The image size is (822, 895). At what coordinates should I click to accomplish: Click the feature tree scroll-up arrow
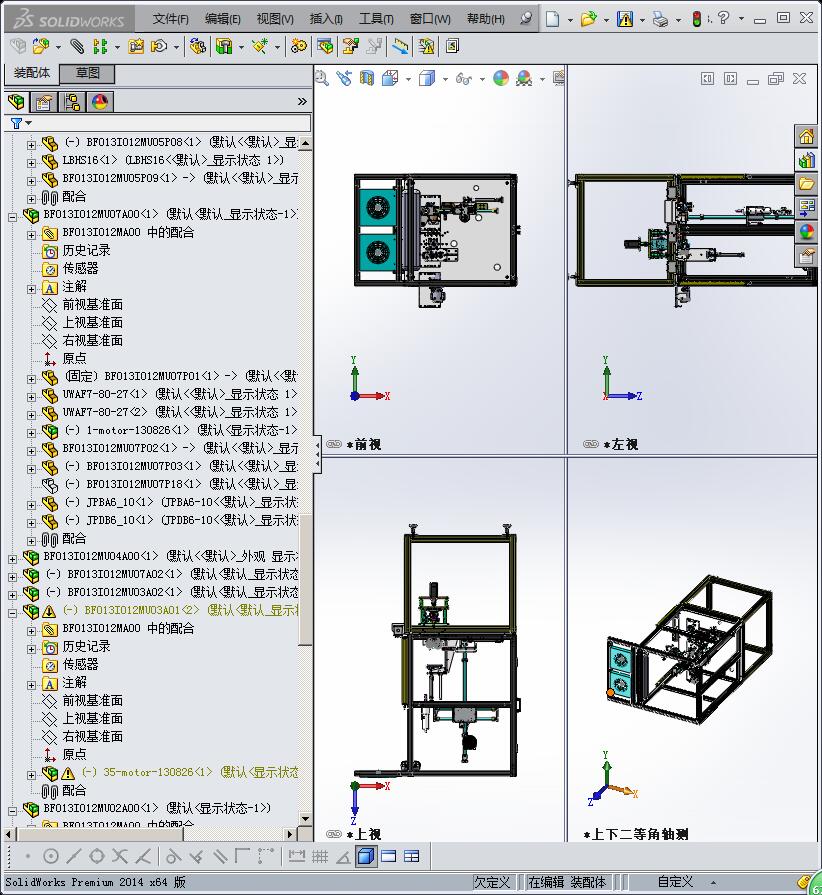pos(305,143)
